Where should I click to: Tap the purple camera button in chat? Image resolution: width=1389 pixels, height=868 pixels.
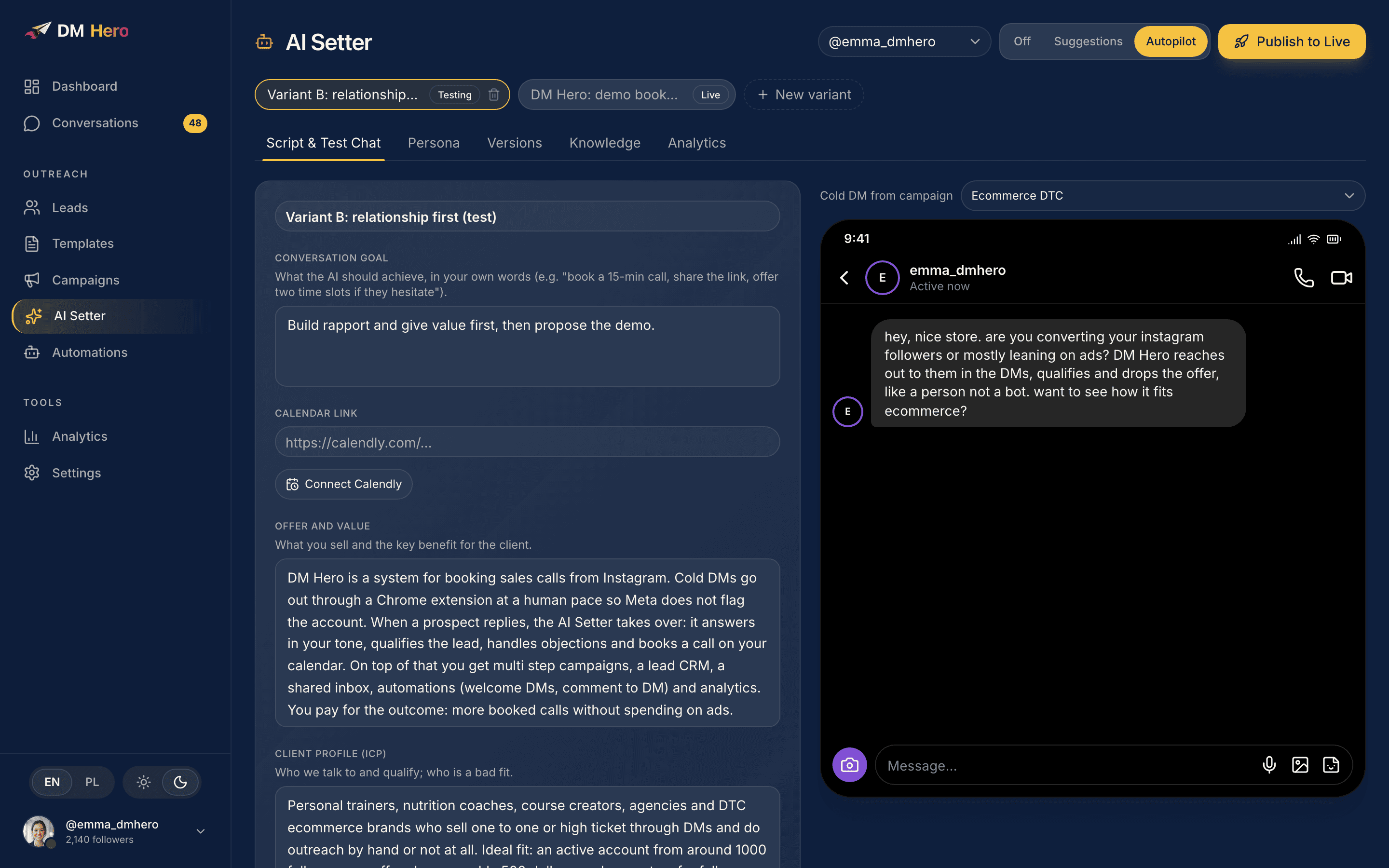point(849,765)
